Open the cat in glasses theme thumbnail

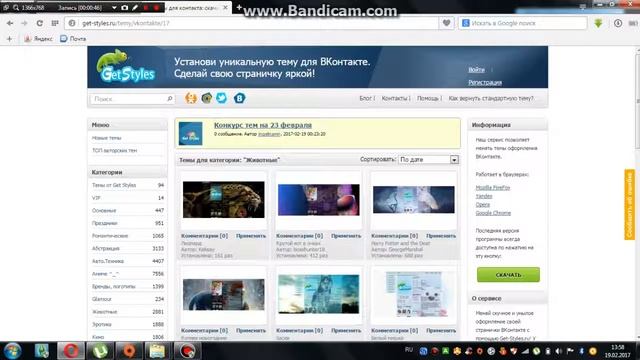(319, 200)
